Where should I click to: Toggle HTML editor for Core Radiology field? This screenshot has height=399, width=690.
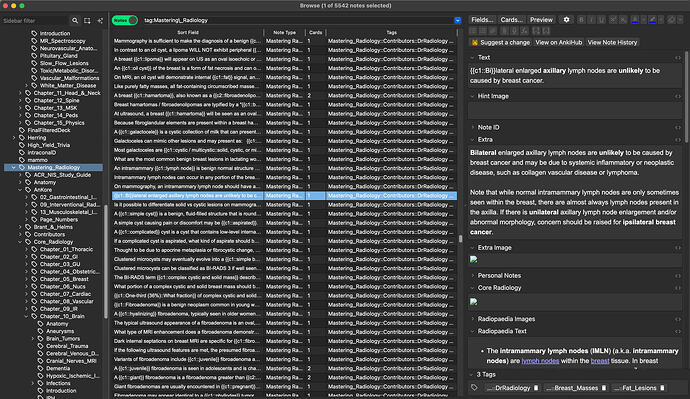pyautogui.click(x=678, y=288)
